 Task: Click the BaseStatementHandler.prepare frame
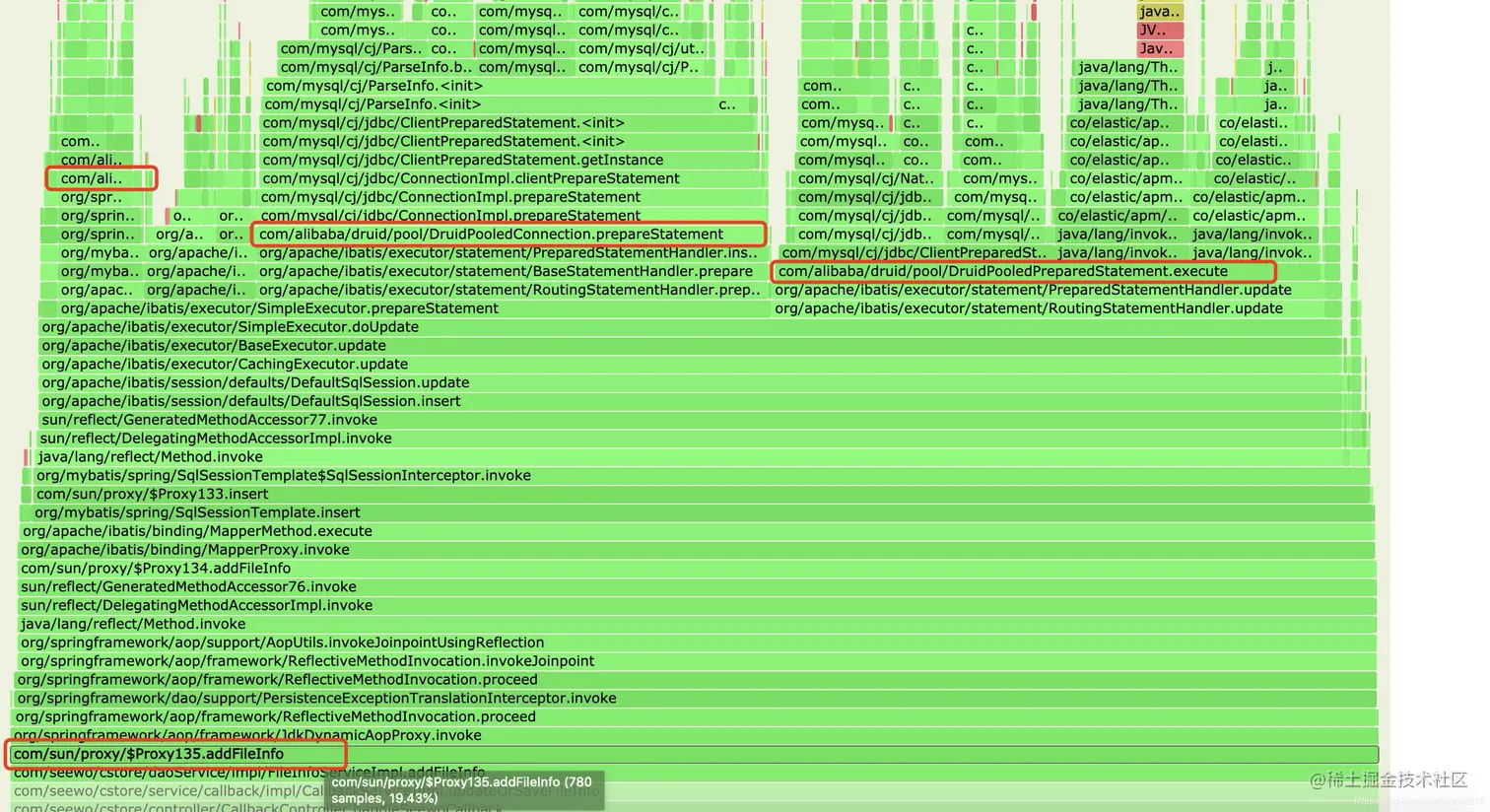(512, 271)
